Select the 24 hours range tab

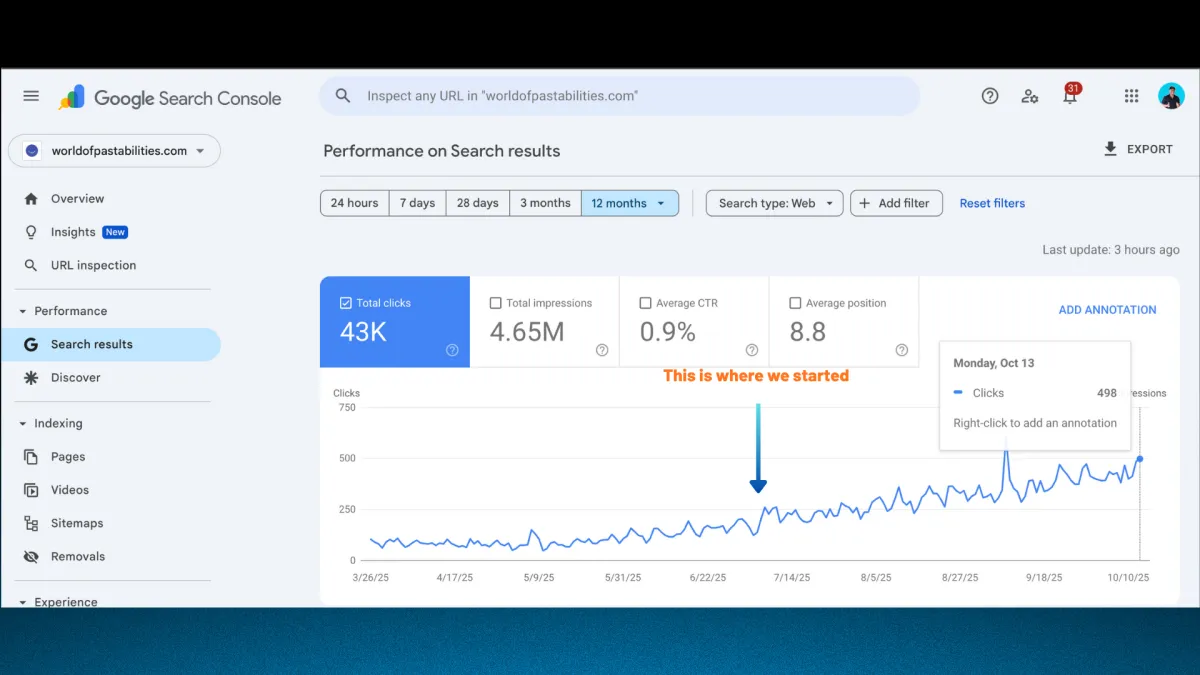tap(354, 203)
